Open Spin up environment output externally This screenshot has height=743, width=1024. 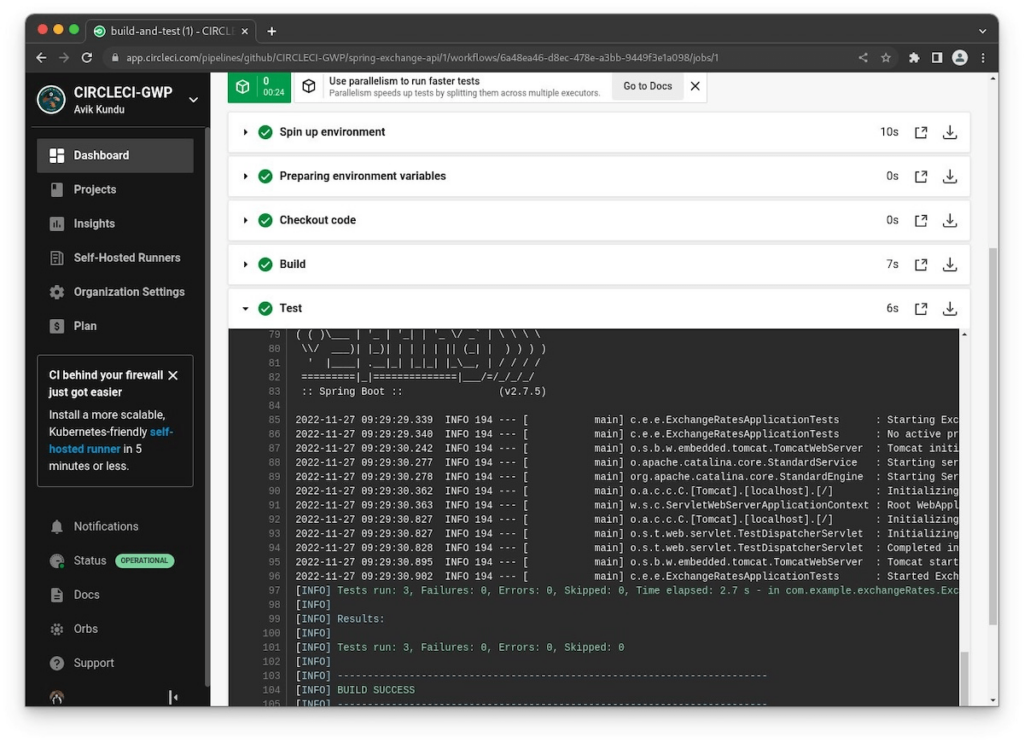(x=920, y=131)
